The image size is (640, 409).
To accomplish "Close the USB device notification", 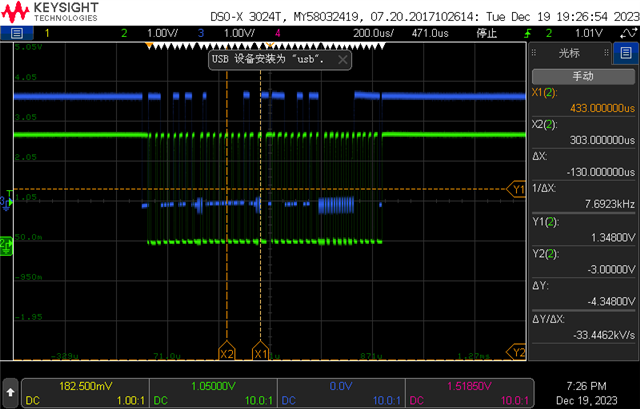I will point(343,60).
